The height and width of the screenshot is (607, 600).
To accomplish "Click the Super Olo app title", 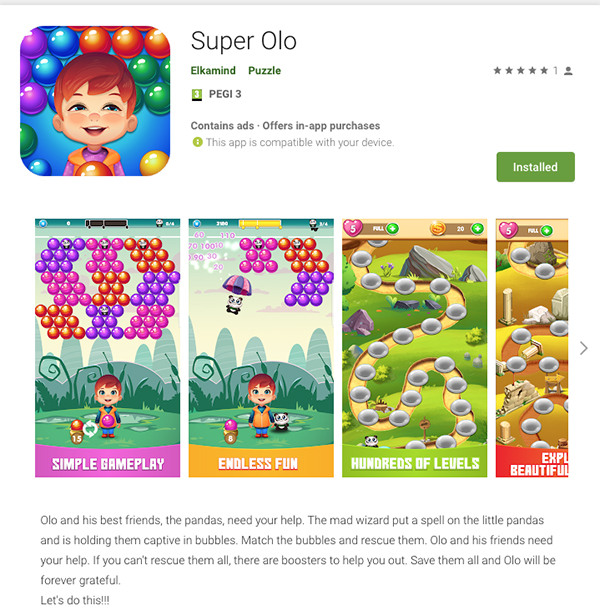I will pyautogui.click(x=244, y=41).
